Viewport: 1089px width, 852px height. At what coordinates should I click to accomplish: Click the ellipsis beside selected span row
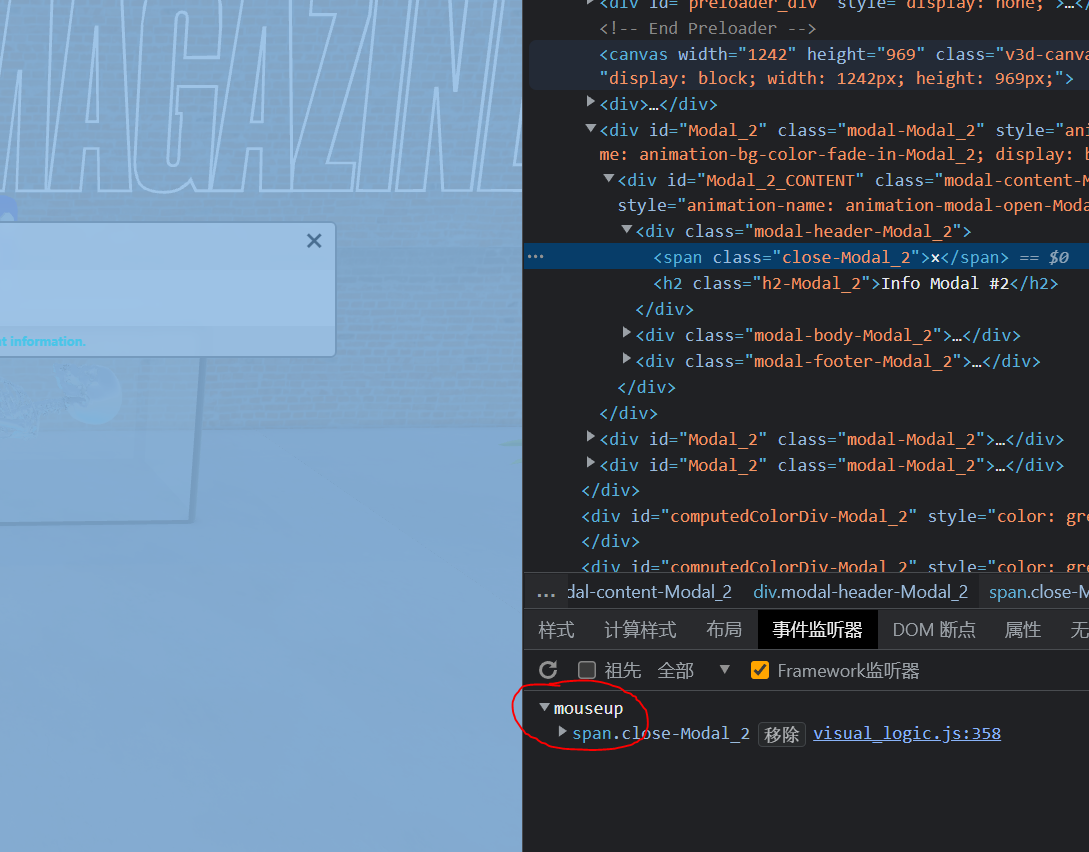tap(535, 256)
